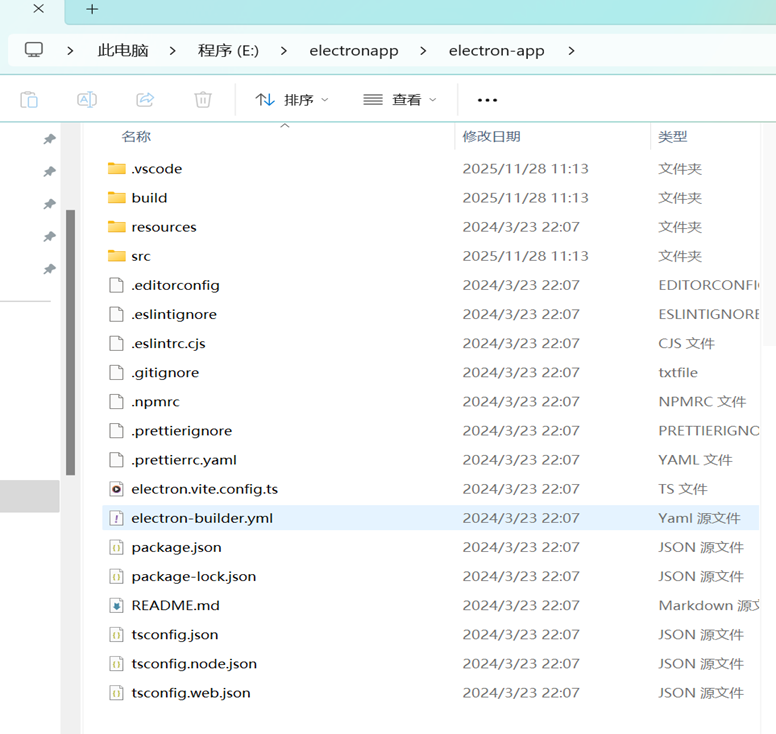This screenshot has width=776, height=734.
Task: Select file name build
Action: pyautogui.click(x=149, y=198)
